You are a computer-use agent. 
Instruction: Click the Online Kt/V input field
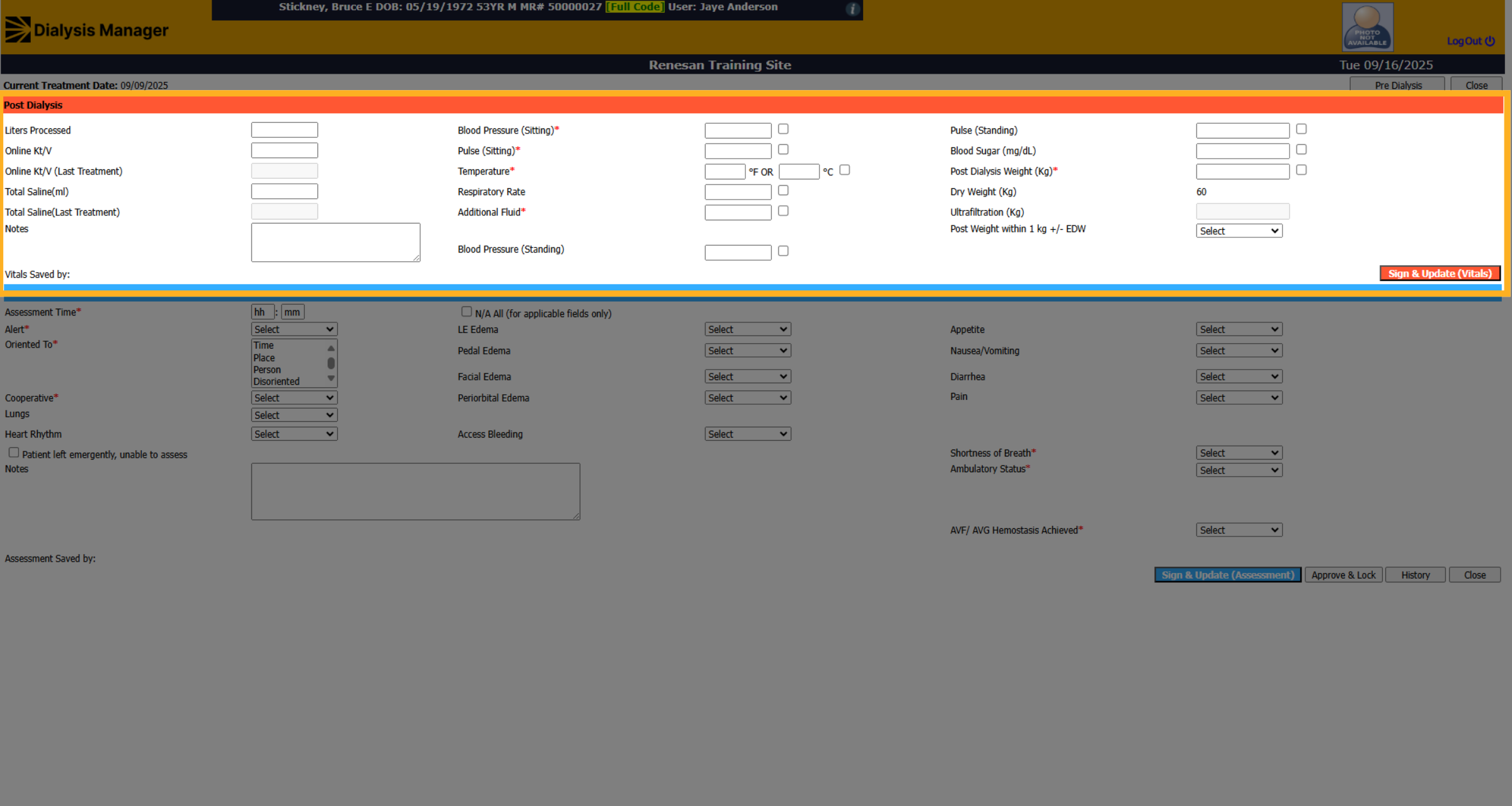284,150
